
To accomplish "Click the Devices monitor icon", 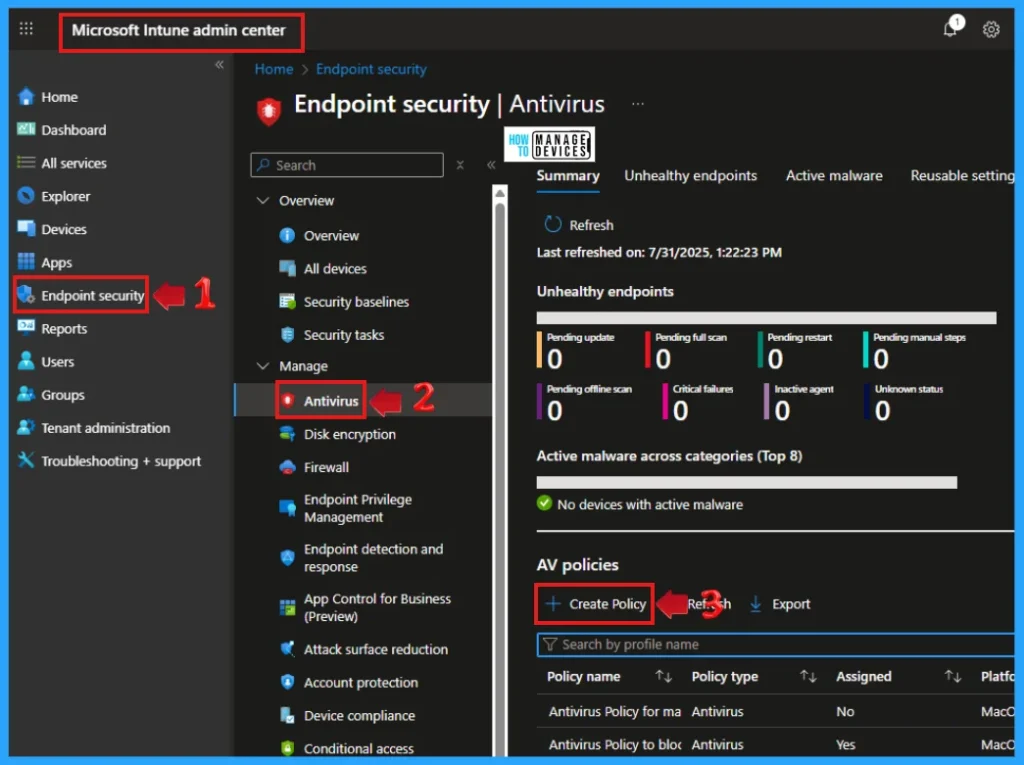I will [x=25, y=229].
